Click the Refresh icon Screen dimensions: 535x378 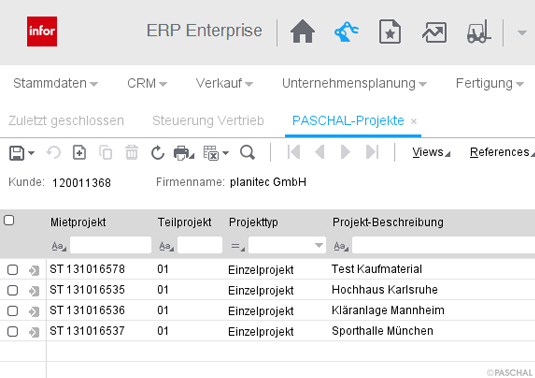pos(158,153)
